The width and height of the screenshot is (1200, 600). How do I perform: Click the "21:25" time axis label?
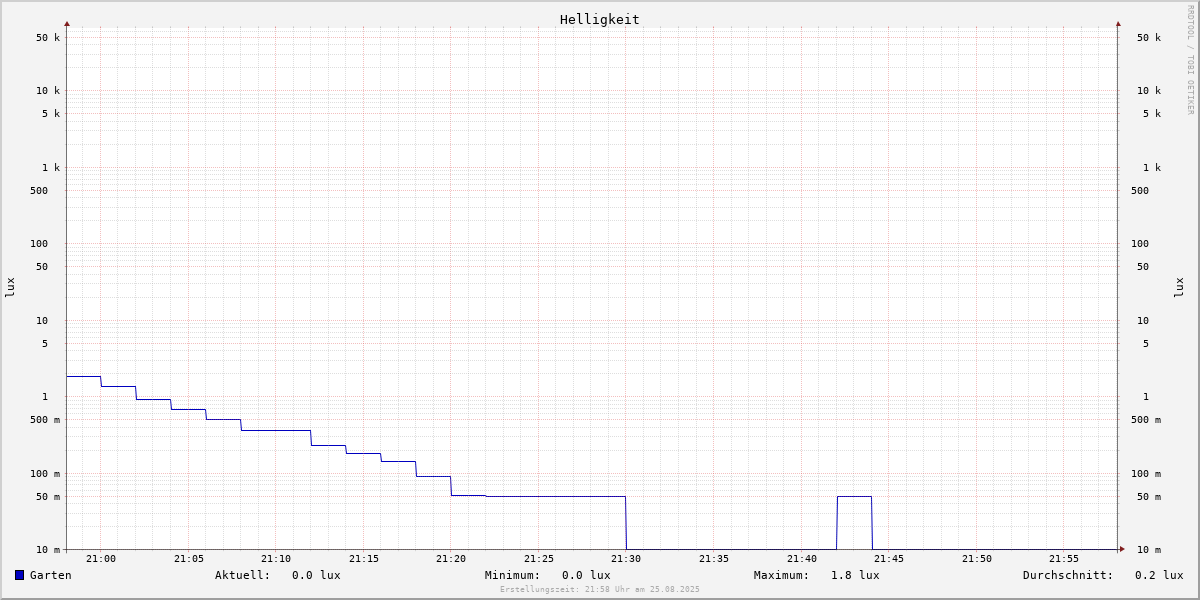click(539, 559)
